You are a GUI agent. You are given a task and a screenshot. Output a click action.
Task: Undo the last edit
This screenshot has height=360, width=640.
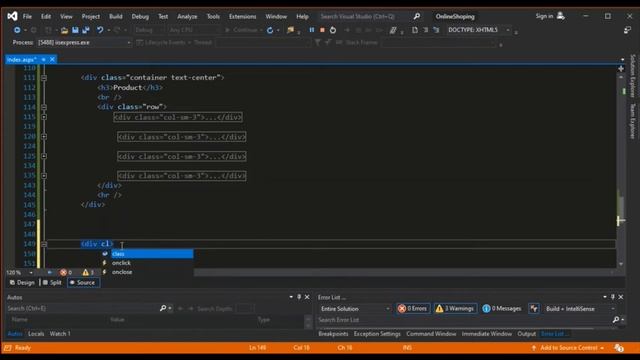coord(100,30)
